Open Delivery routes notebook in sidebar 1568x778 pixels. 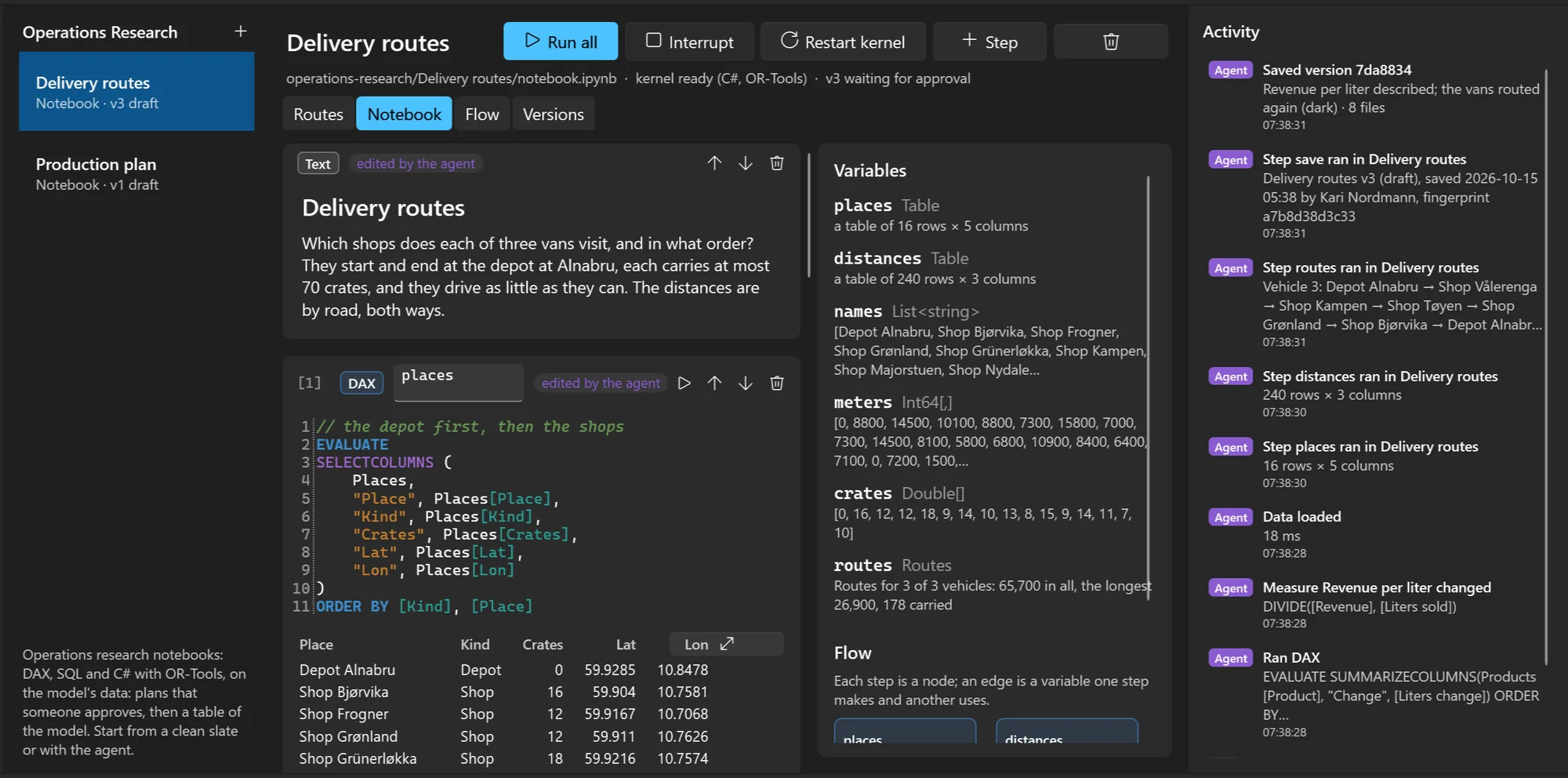[x=136, y=92]
